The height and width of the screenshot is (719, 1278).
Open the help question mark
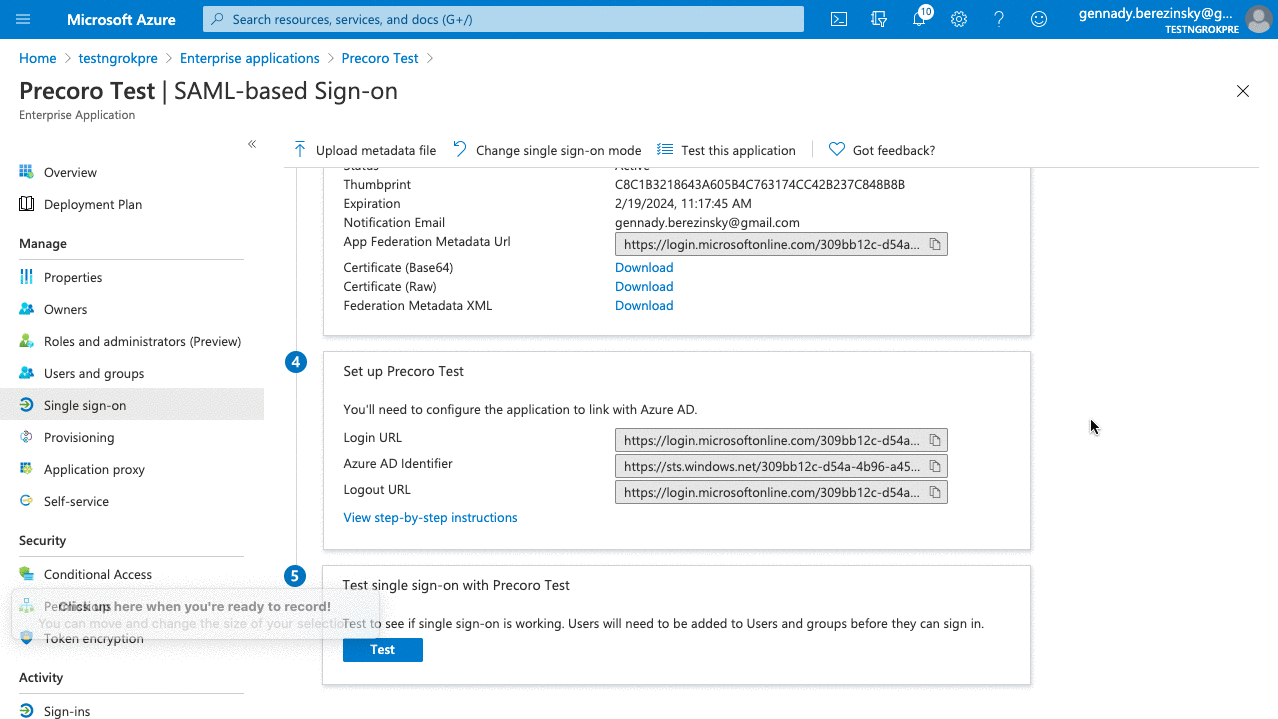[999, 19]
